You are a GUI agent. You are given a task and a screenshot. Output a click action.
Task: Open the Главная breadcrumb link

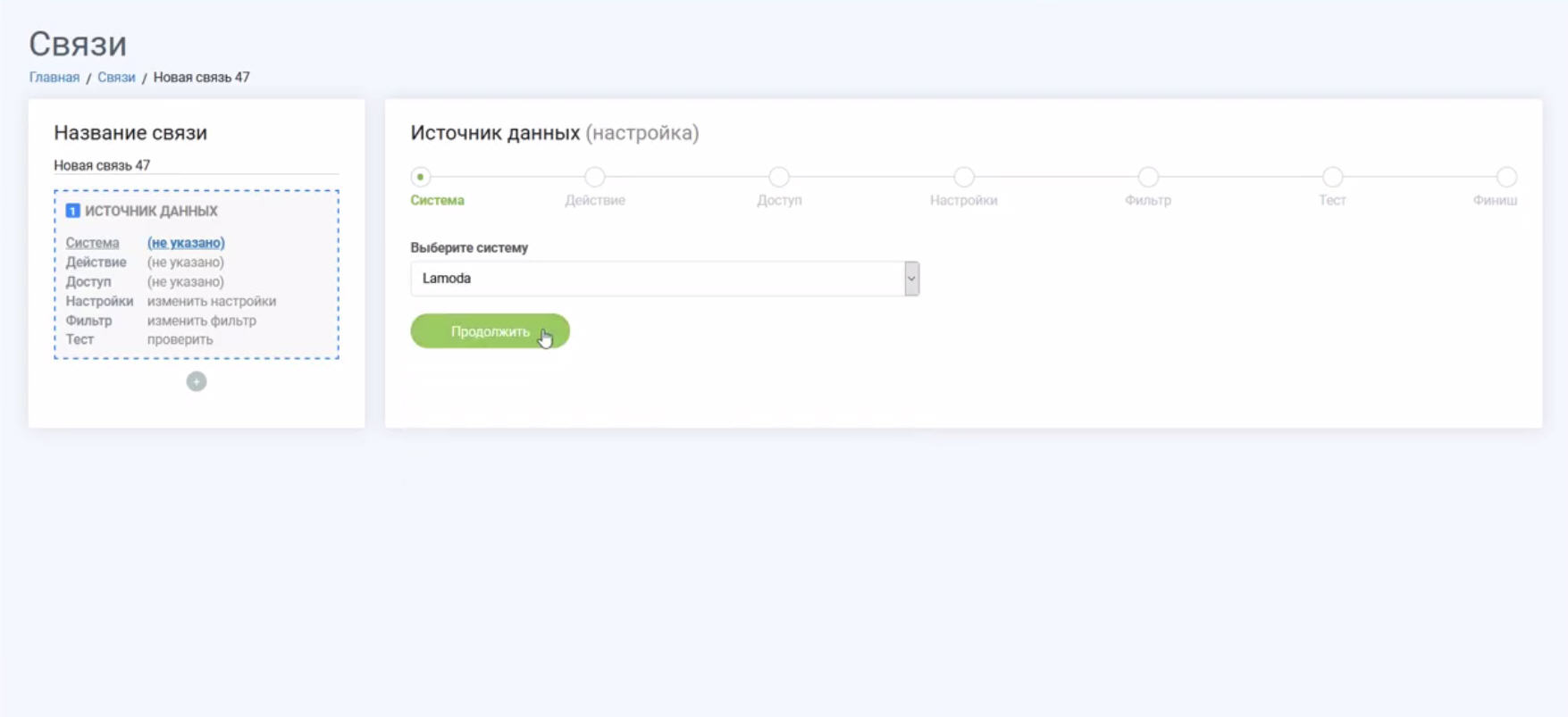point(55,78)
